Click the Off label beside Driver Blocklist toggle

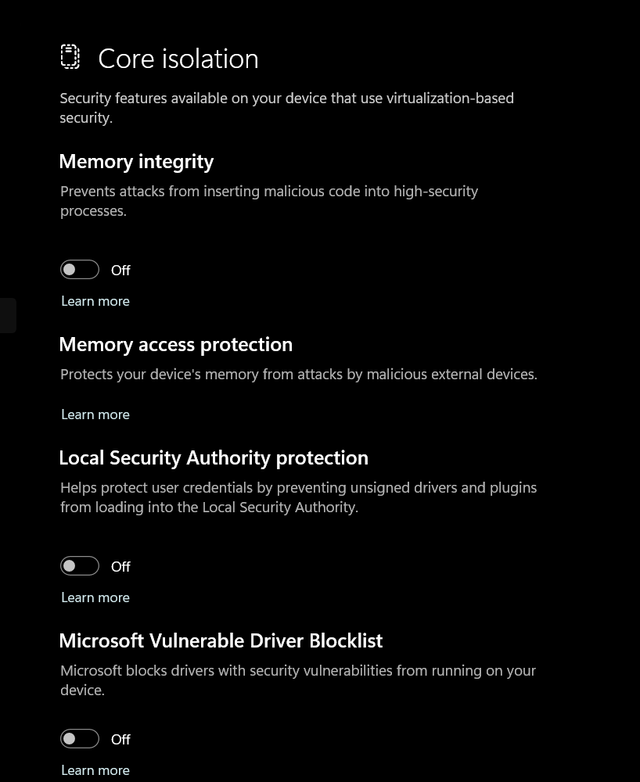pyautogui.click(x=121, y=739)
